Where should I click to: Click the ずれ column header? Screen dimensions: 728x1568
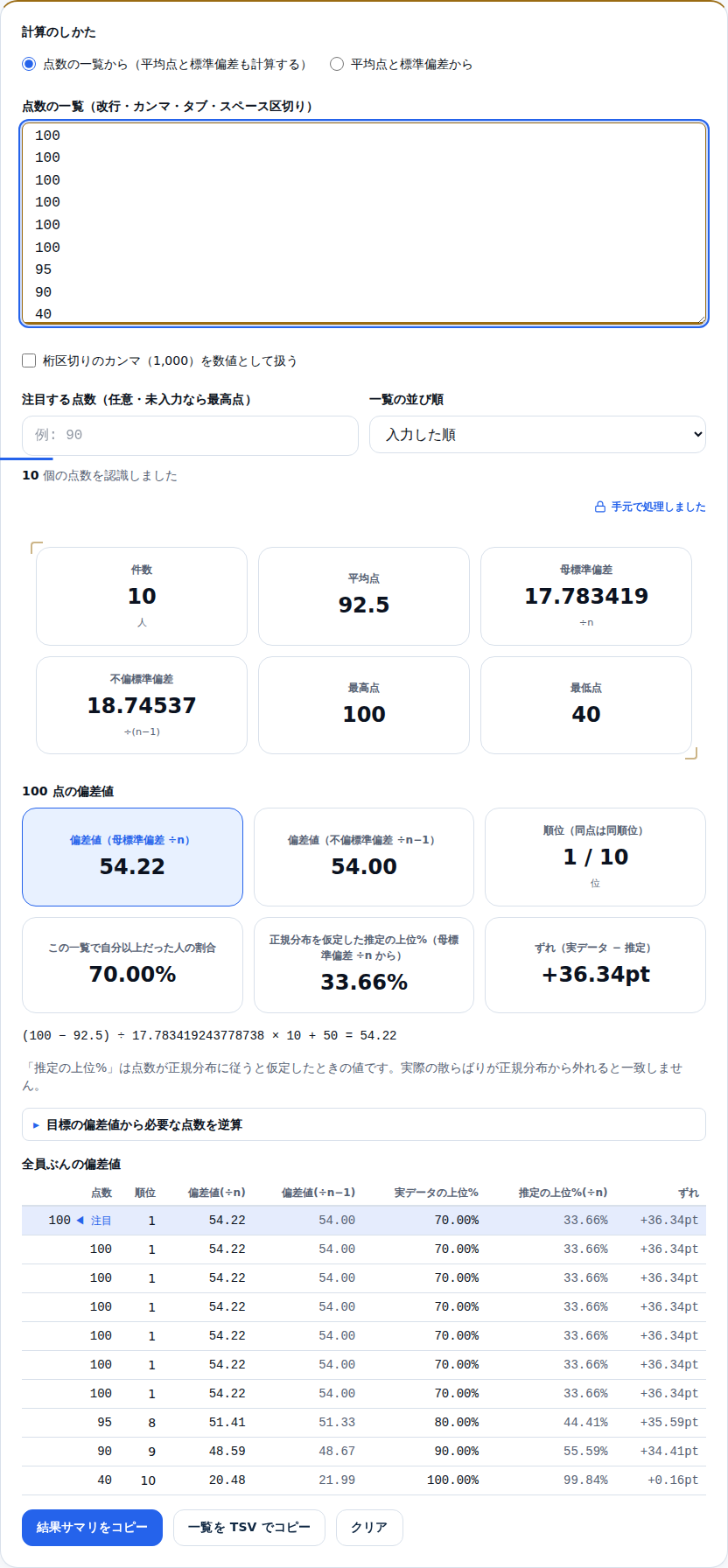[x=689, y=1193]
